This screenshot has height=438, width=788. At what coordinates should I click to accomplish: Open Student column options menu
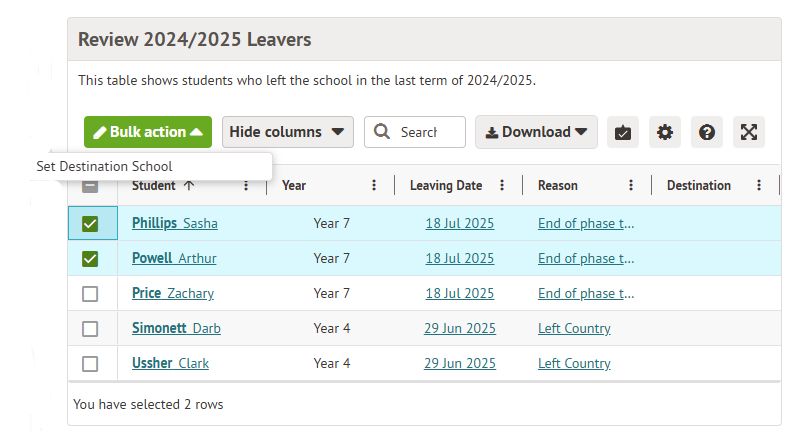(246, 185)
